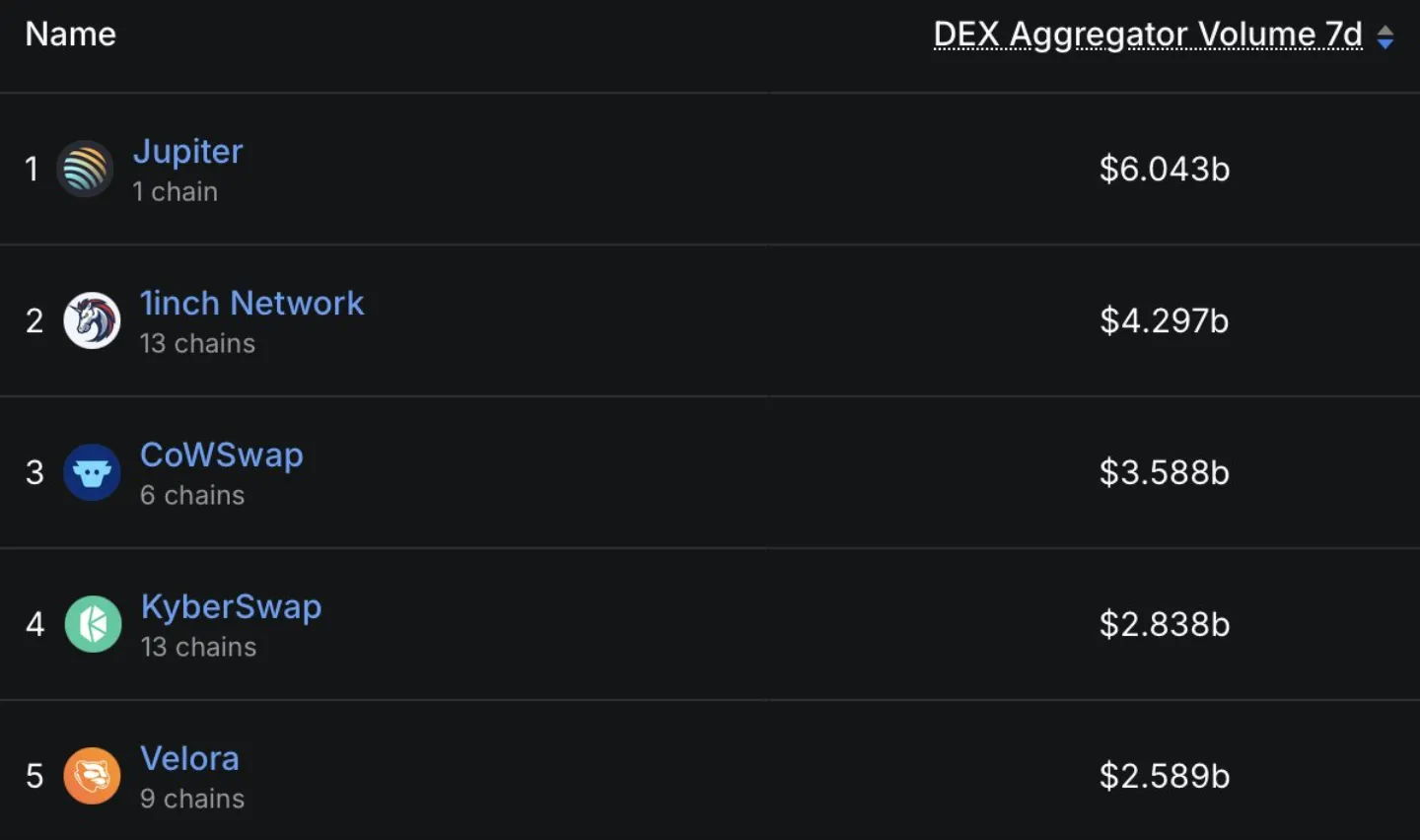Open the Velora protocol link
The width and height of the screenshot is (1420, 840).
189,759
